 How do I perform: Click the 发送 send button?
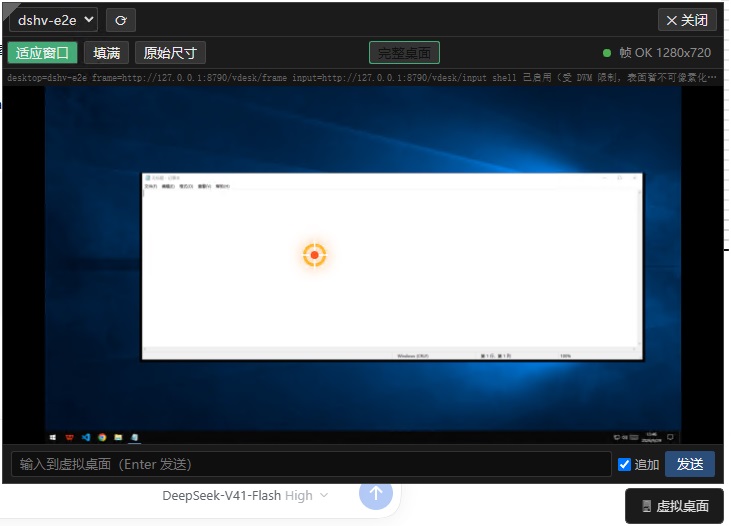690,464
